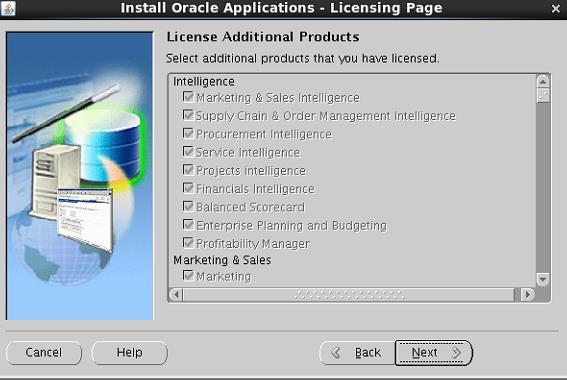Uncheck Profitability Manager checkbox
The height and width of the screenshot is (380, 567).
(x=188, y=243)
